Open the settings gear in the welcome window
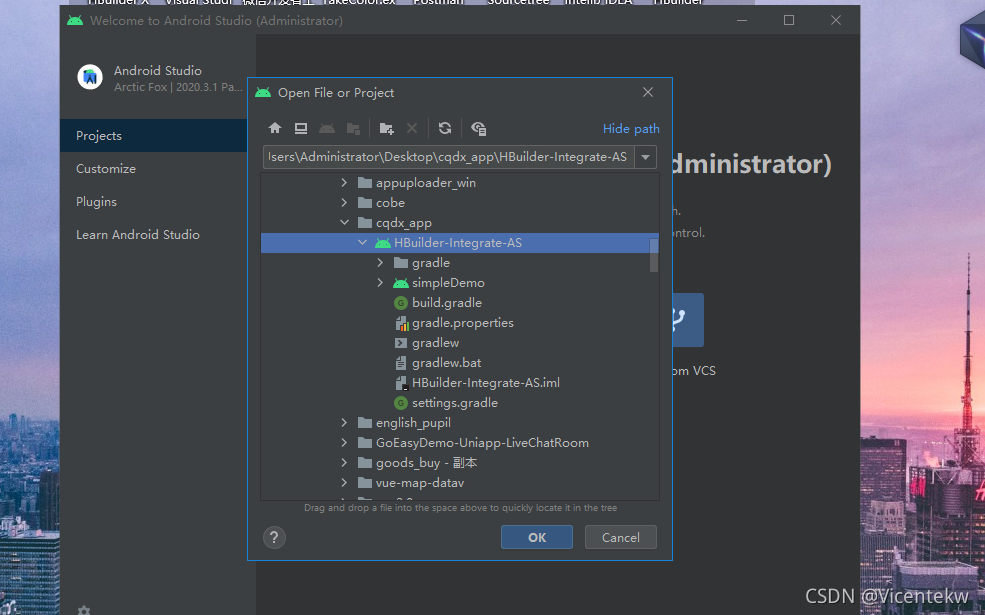The image size is (985, 615). point(84,610)
